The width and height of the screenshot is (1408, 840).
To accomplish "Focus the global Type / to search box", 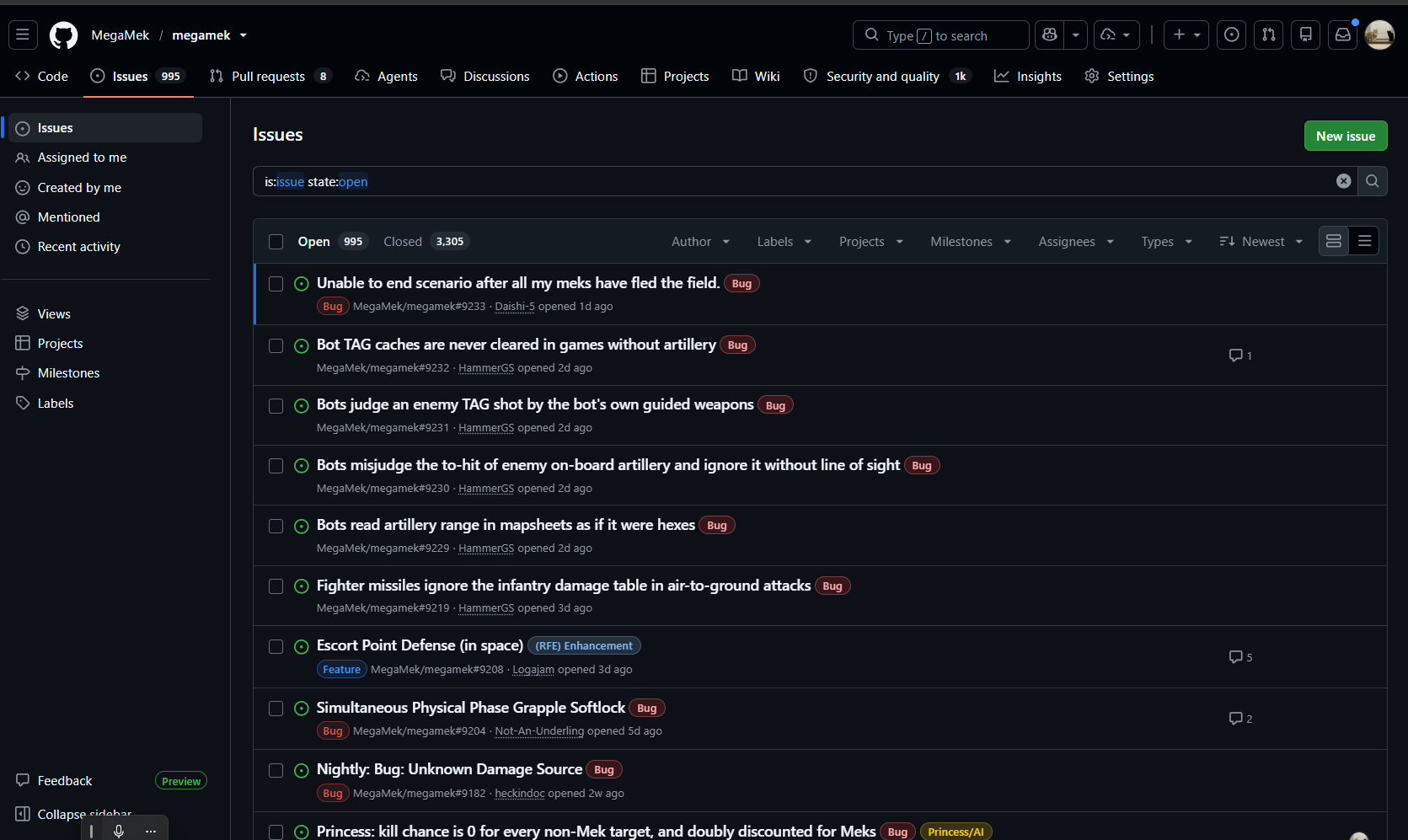I will pyautogui.click(x=941, y=35).
